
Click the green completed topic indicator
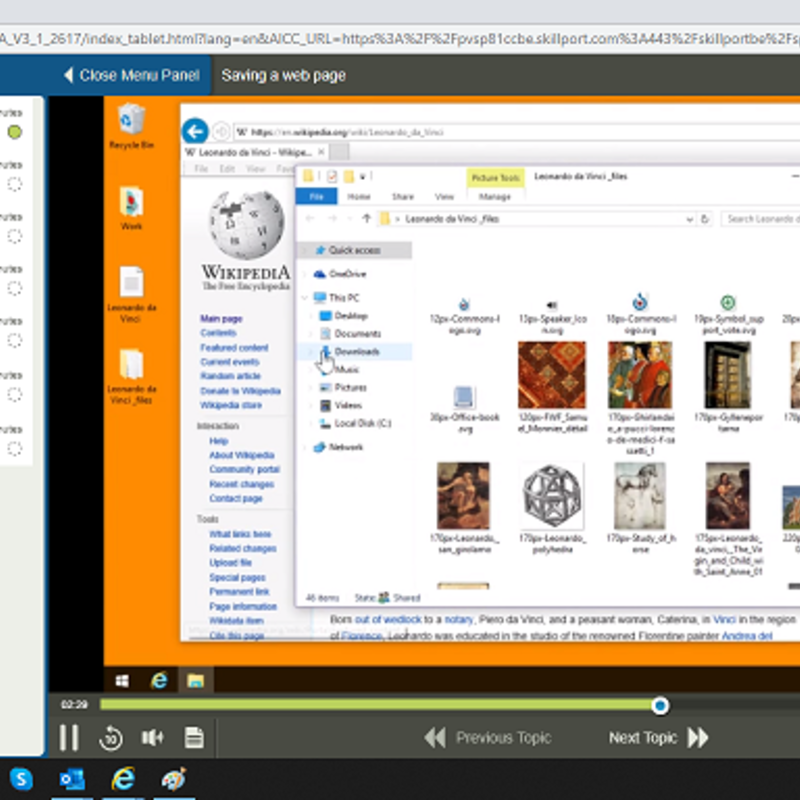tap(15, 132)
